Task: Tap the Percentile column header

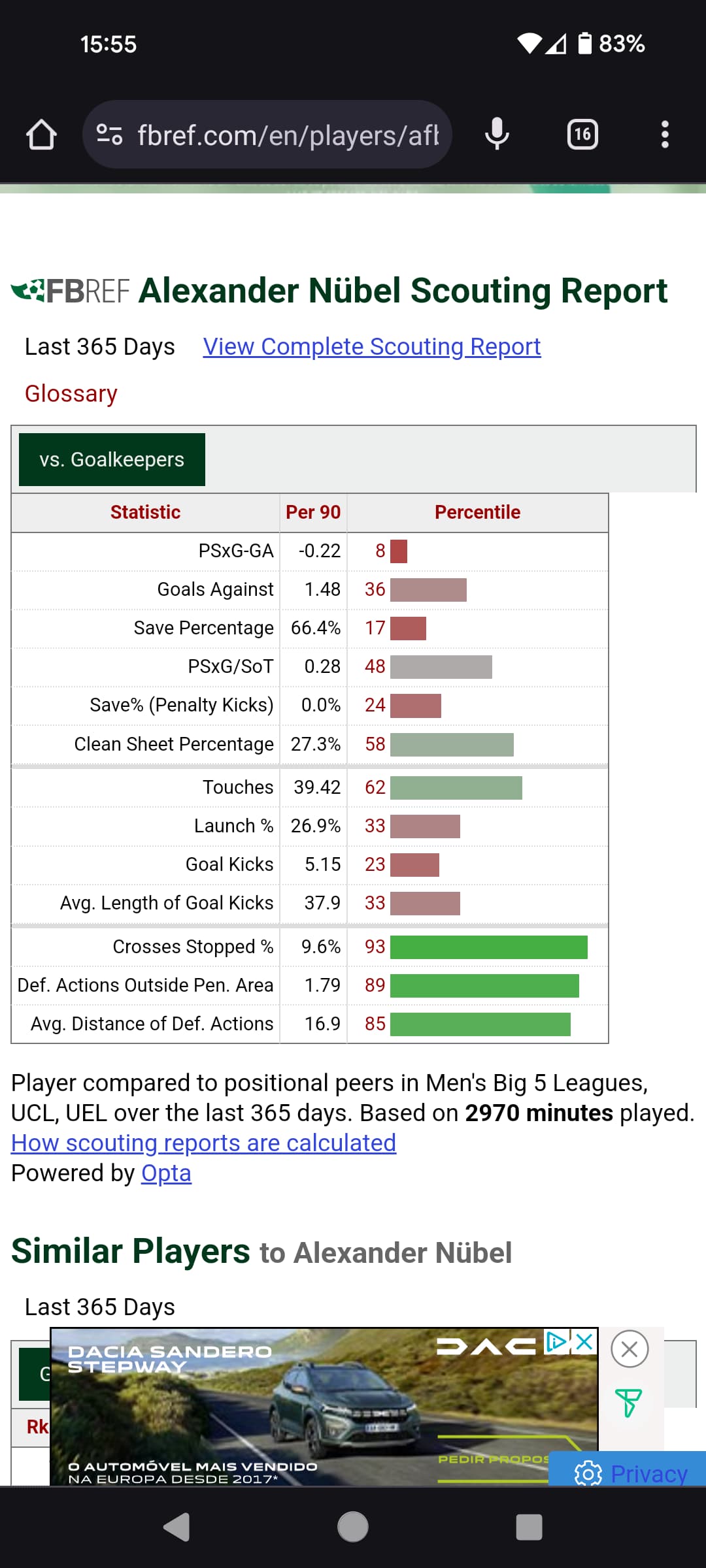Action: 477,512
